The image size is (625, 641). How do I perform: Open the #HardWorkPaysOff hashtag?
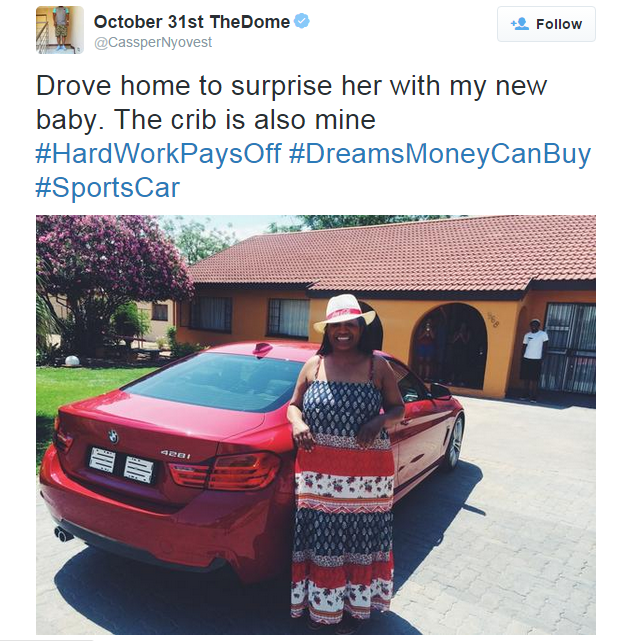pos(157,154)
